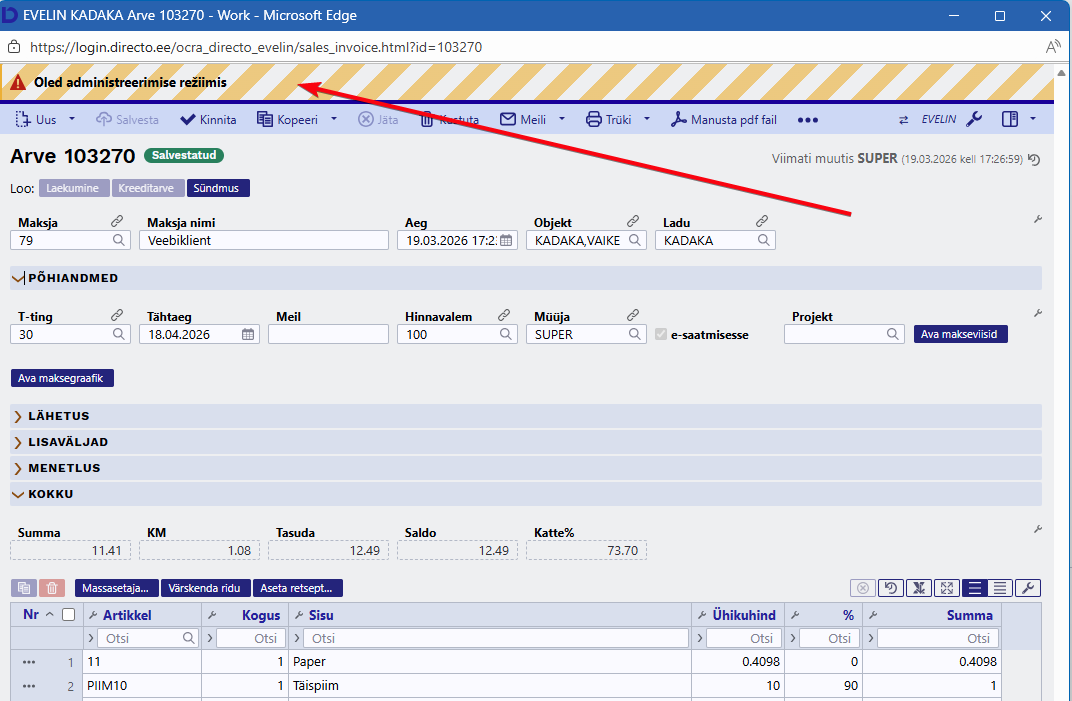The height and width of the screenshot is (701, 1072).
Task: Open the Kopeeri menu
Action: tap(287, 119)
